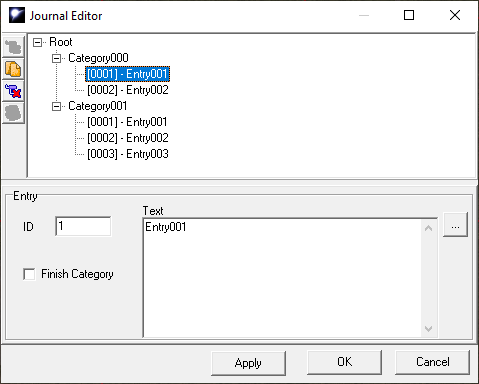479x384 pixels.
Task: Select [0002] - Entry002 under Category000
Action: [x=128, y=90]
